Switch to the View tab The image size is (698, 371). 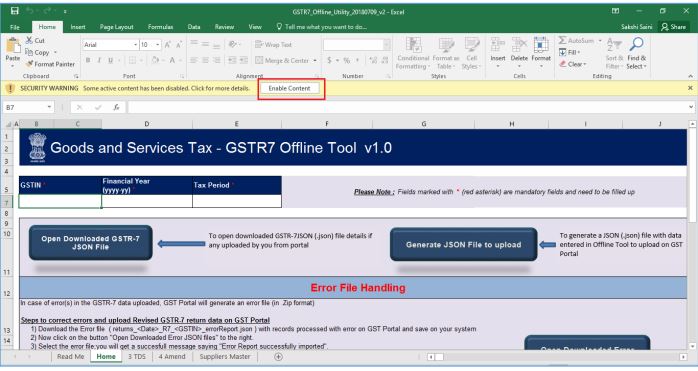255,27
